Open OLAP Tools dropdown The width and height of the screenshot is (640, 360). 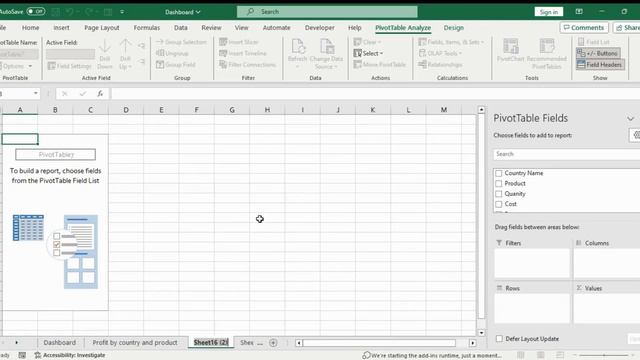coord(440,53)
